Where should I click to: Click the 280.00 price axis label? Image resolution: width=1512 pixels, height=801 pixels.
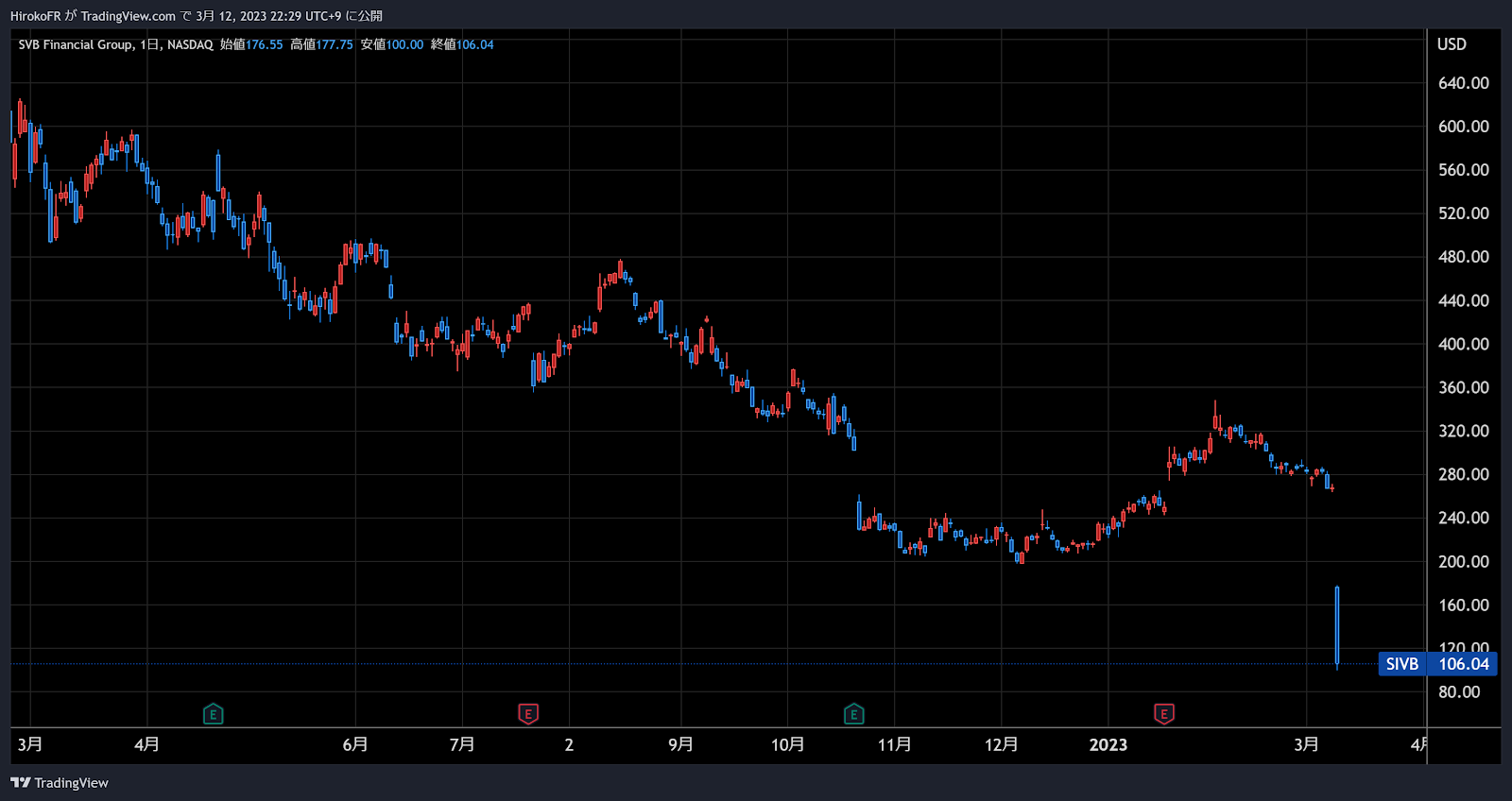point(1464,474)
